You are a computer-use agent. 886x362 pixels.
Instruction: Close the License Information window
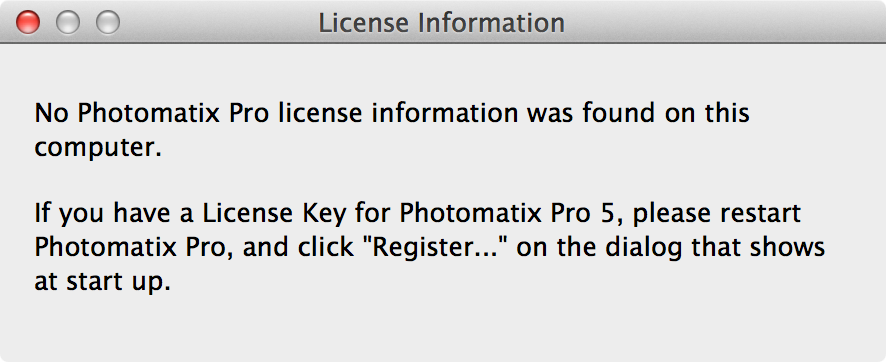click(27, 23)
